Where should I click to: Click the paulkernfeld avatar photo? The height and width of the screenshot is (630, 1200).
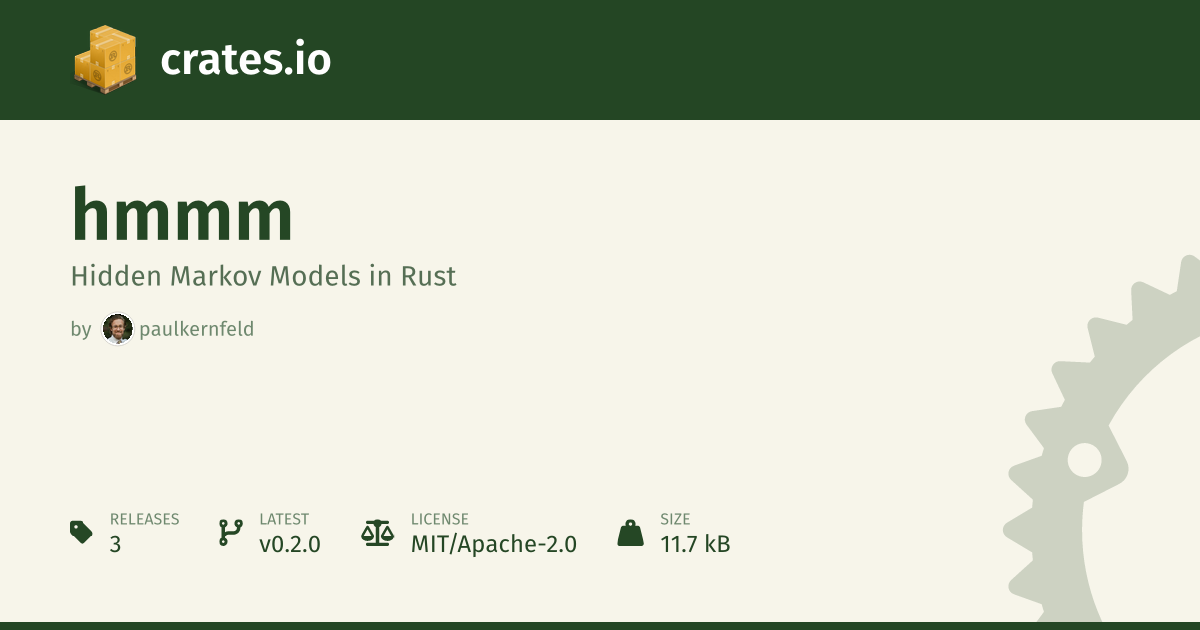(x=118, y=329)
